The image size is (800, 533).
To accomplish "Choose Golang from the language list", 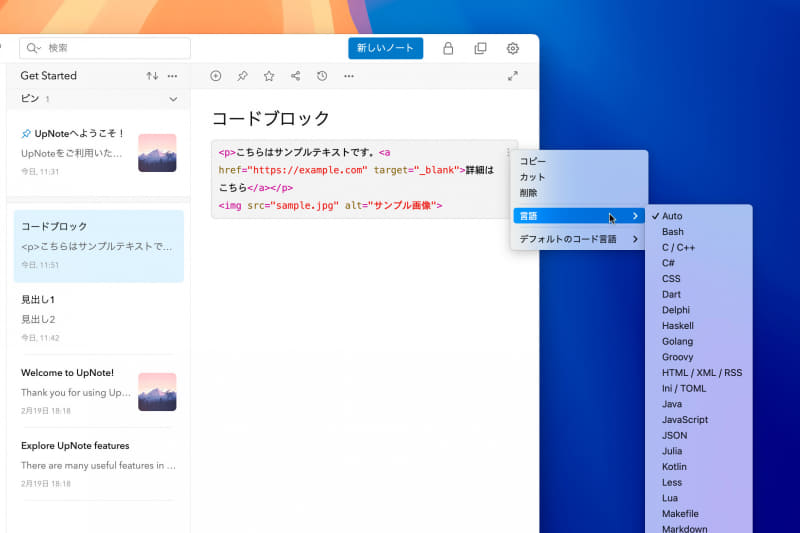I will tap(698, 341).
